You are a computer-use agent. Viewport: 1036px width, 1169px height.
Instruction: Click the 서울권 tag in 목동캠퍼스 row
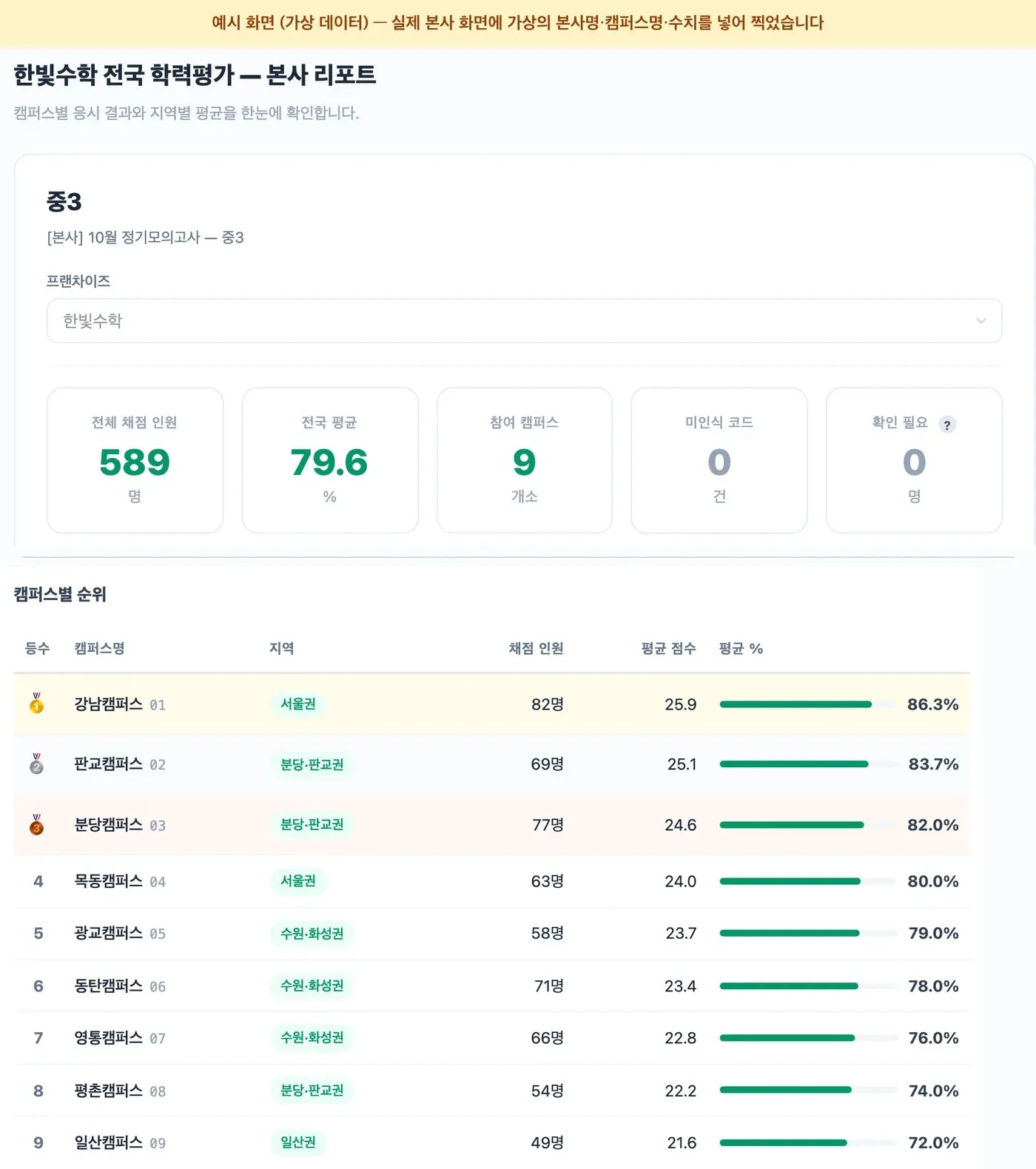point(298,881)
